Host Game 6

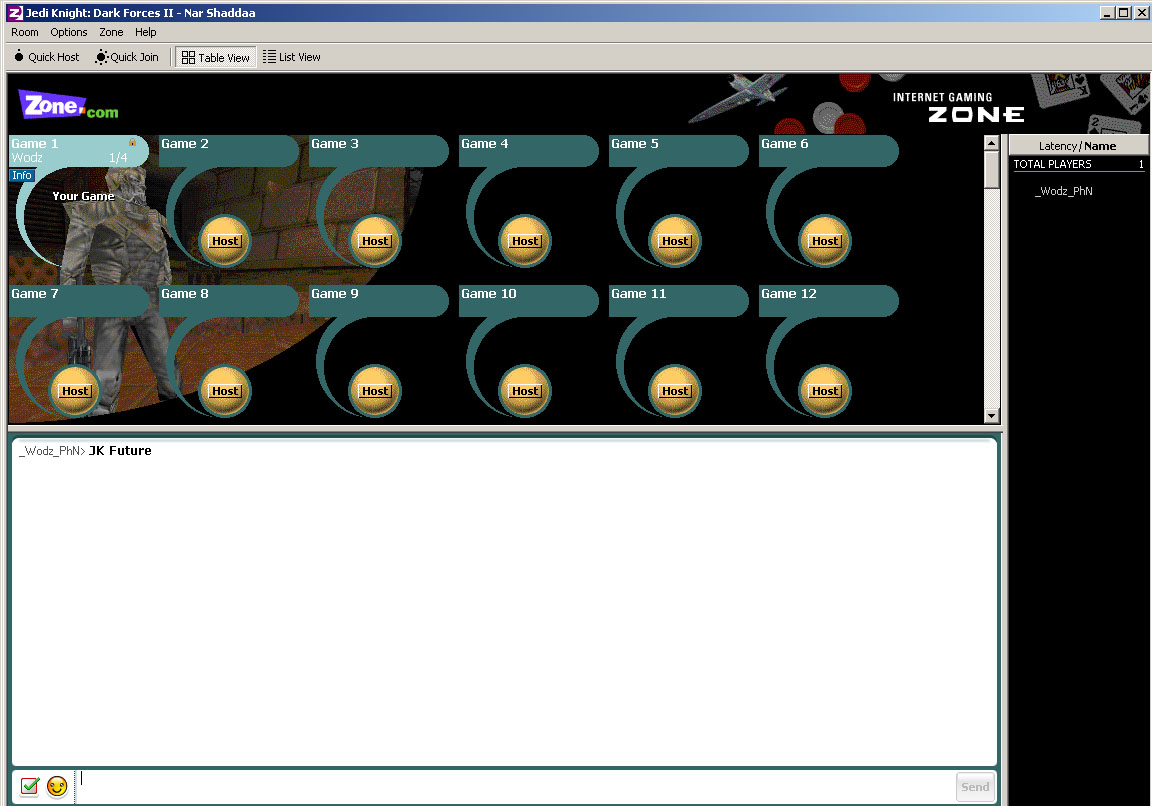824,241
